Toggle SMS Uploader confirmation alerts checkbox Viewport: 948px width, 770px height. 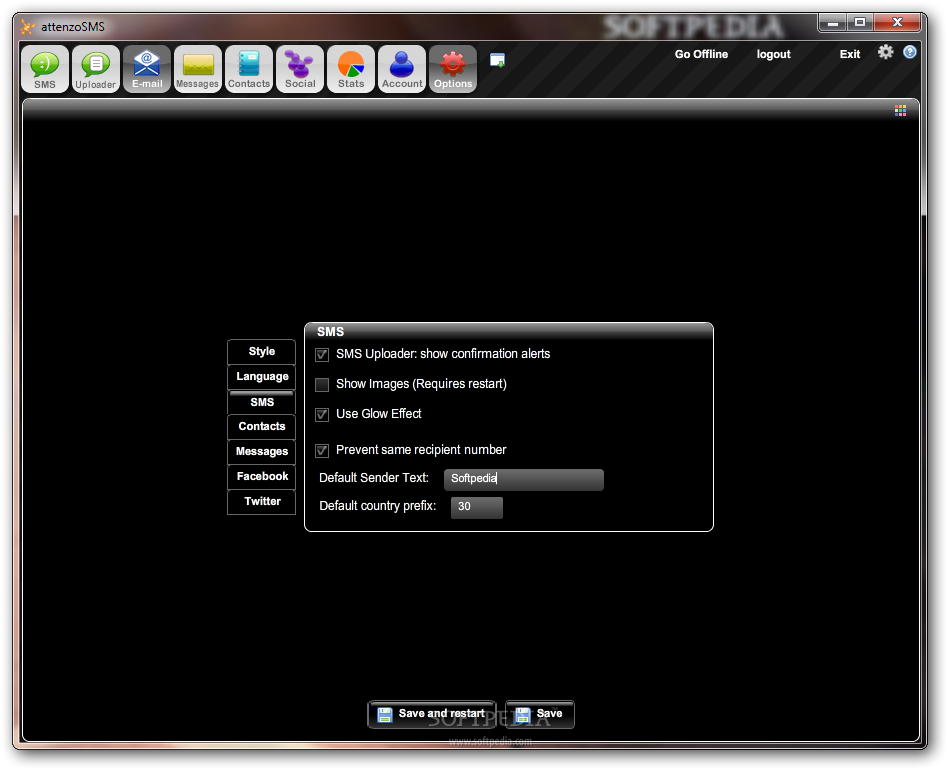coord(322,355)
